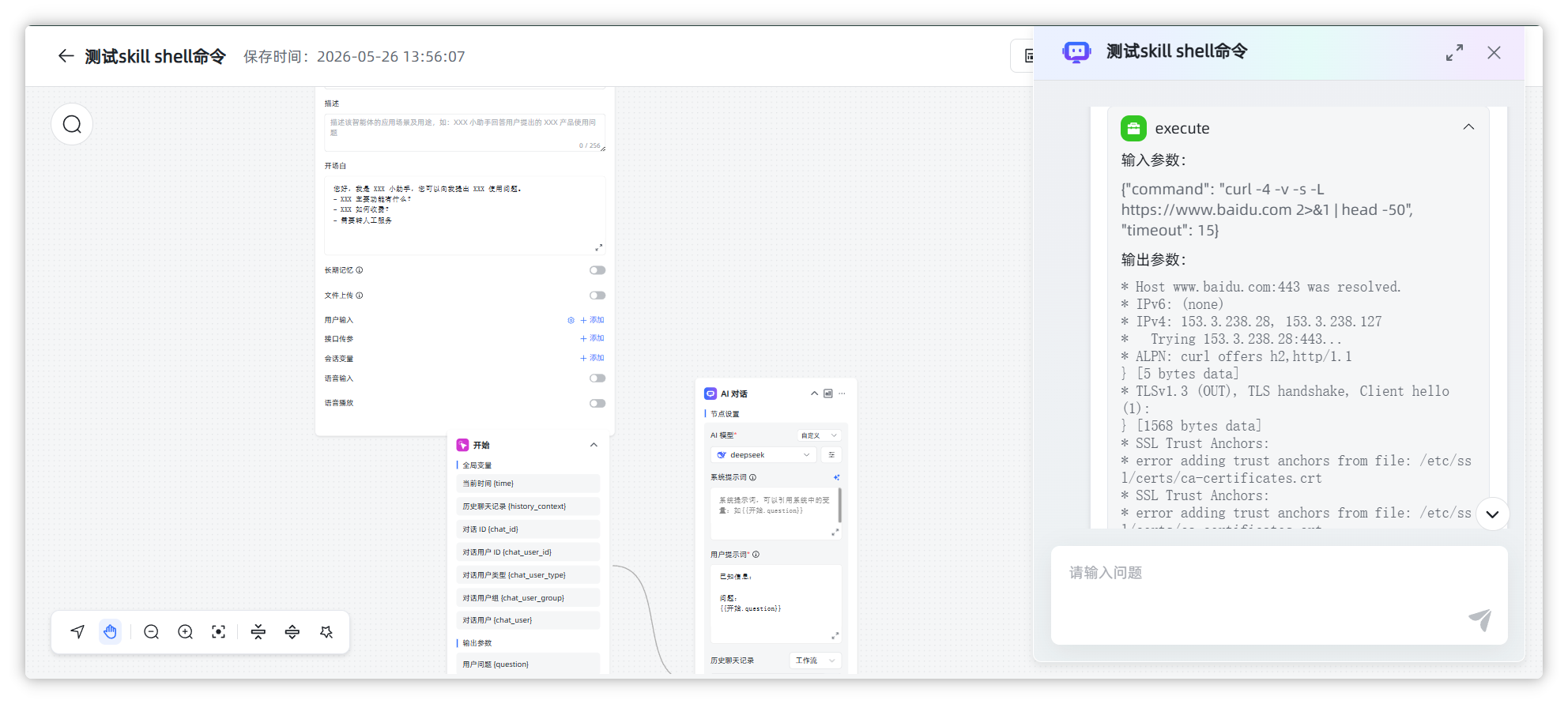The height and width of the screenshot is (704, 1568).
Task: Collapse the 开始 node
Action: 594,446
